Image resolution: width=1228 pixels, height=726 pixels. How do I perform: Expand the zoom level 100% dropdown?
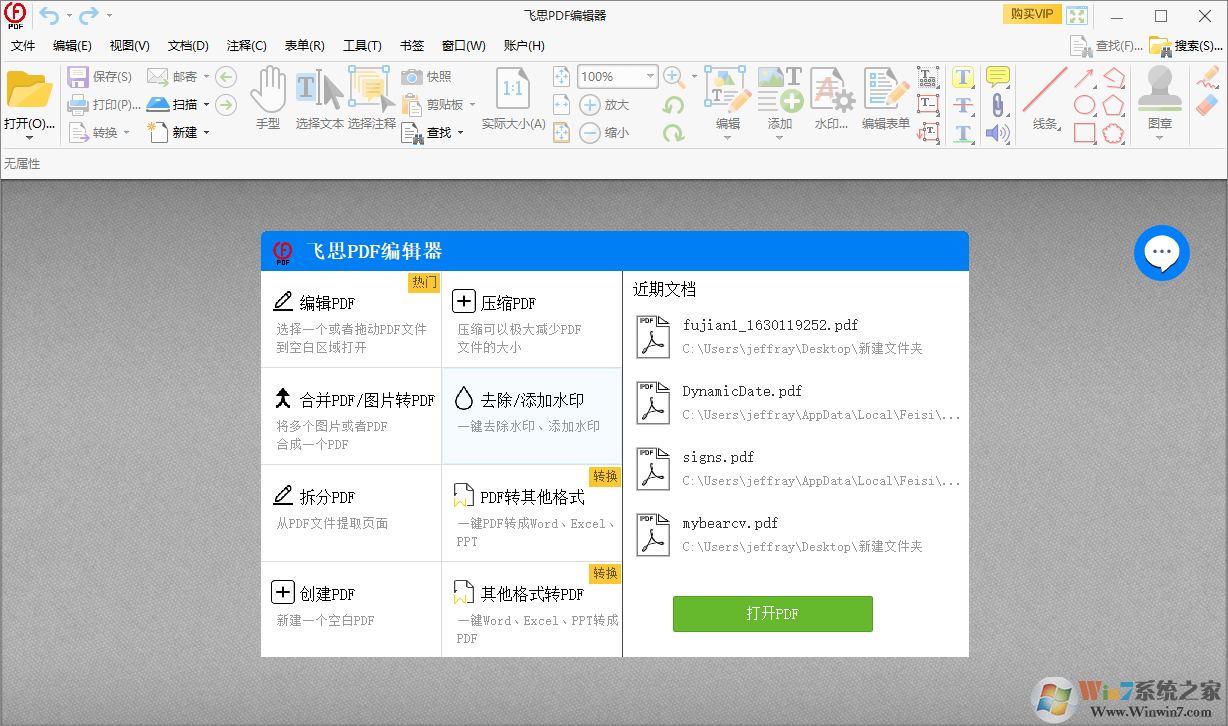[650, 76]
